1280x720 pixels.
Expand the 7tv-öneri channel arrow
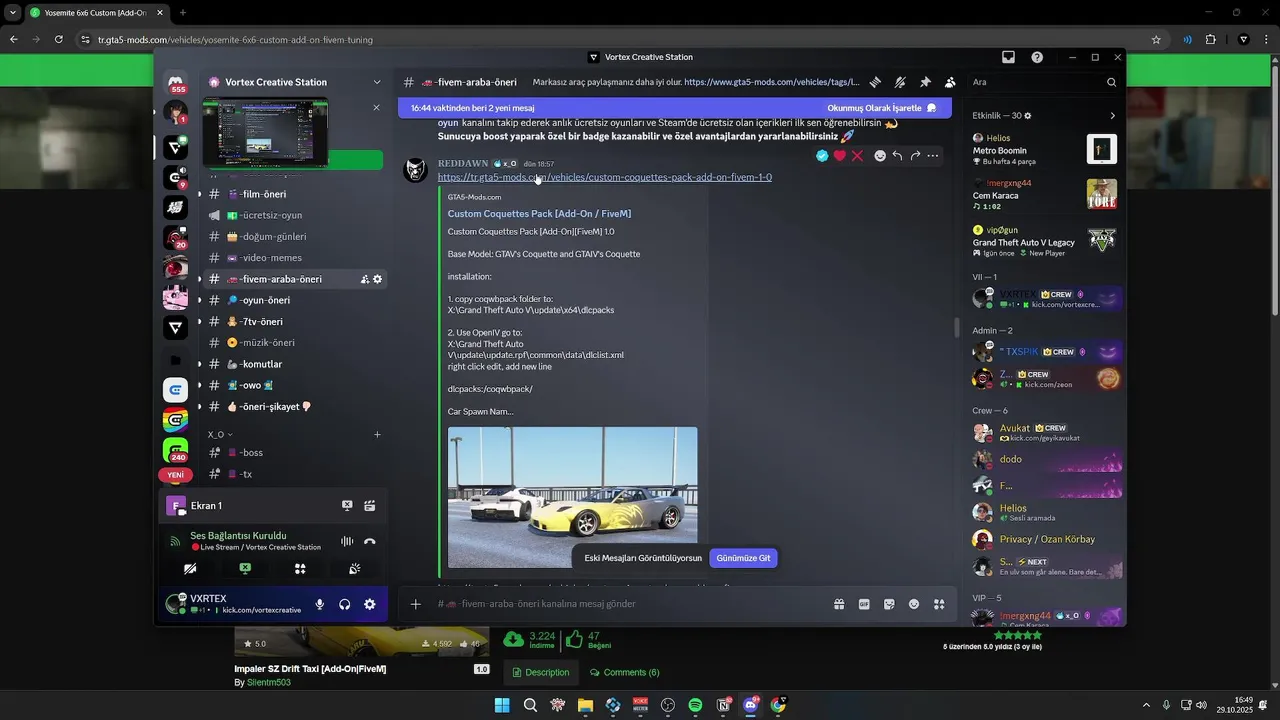click(x=199, y=322)
